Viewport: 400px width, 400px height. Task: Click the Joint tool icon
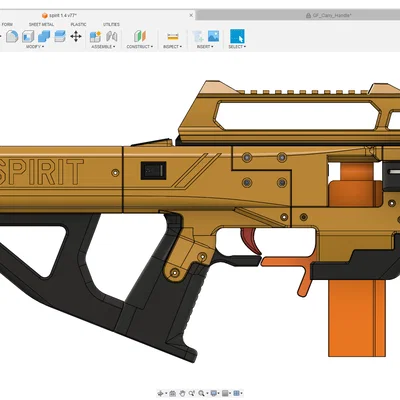pos(112,36)
